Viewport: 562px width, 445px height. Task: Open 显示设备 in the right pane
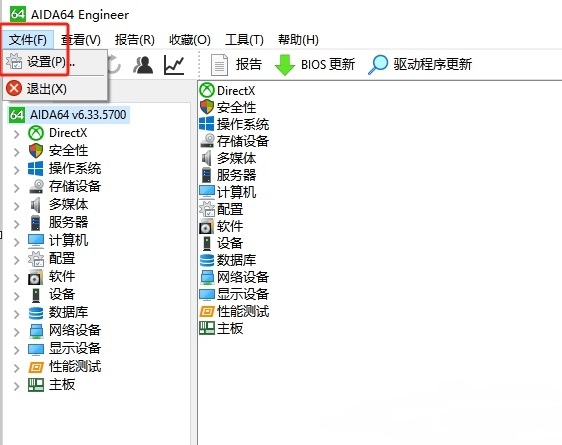pyautogui.click(x=234, y=294)
